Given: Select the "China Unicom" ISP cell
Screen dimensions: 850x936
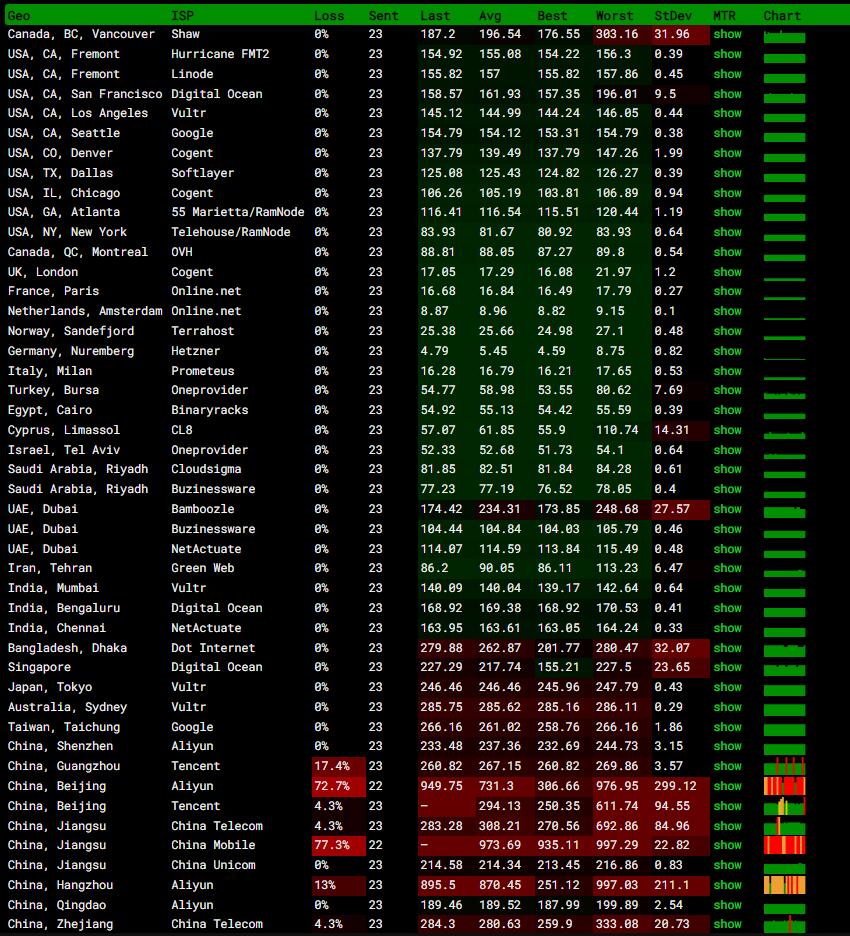Looking at the screenshot, I should click(x=213, y=865).
